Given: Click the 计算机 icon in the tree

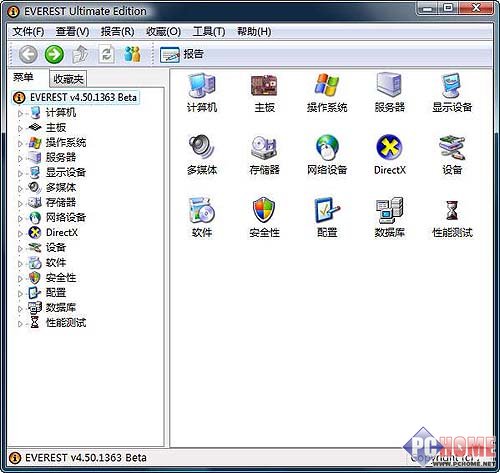Looking at the screenshot, I should [x=35, y=113].
